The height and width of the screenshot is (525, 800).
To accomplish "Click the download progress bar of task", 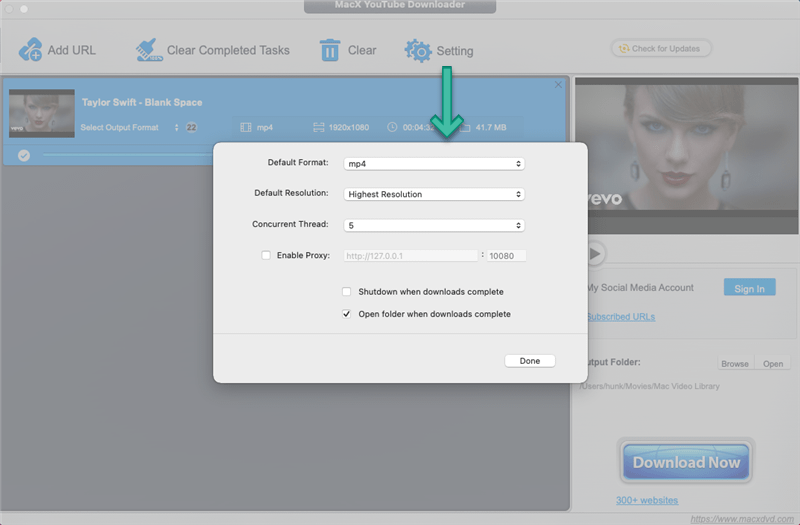I will tap(129, 155).
